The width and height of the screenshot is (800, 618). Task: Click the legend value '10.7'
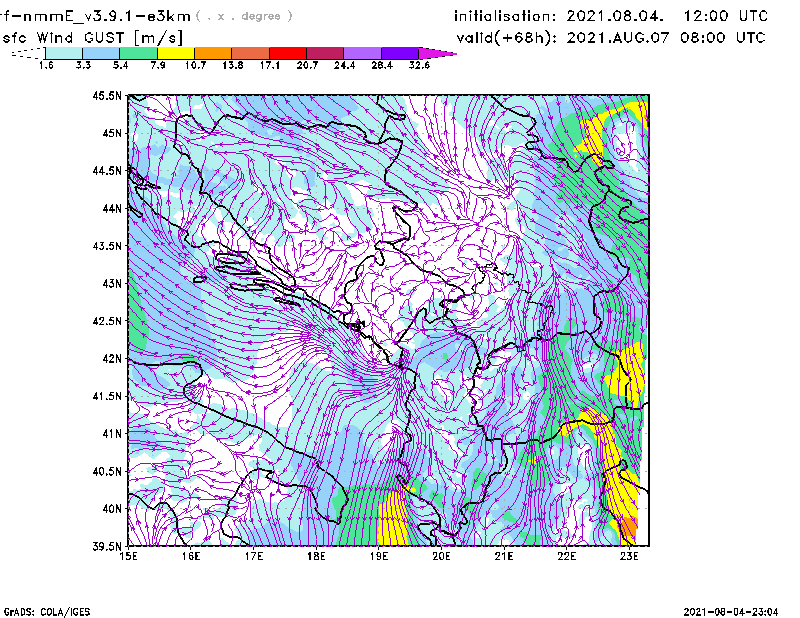pos(195,65)
